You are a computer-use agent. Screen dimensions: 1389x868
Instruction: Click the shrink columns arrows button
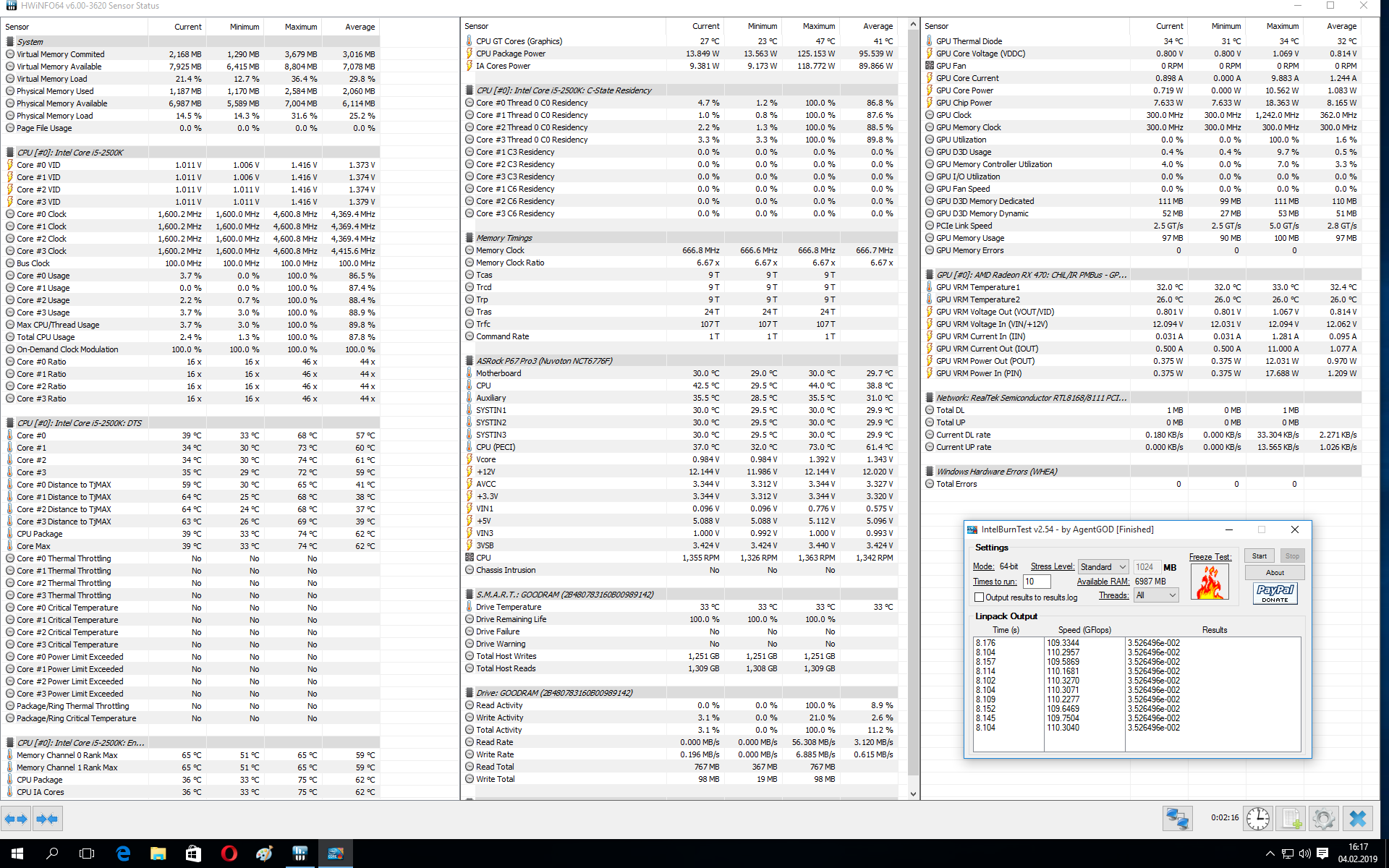(x=48, y=819)
